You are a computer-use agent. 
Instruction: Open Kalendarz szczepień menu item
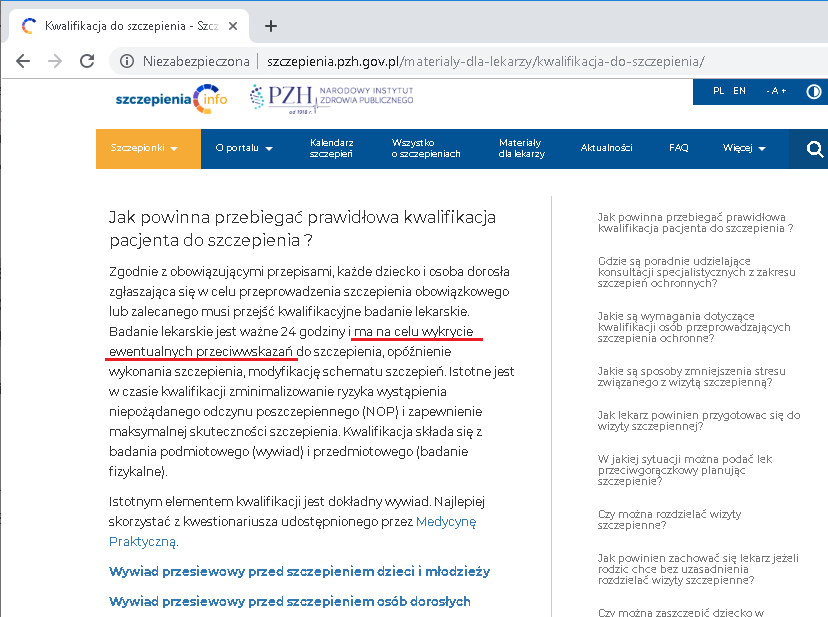[x=331, y=149]
